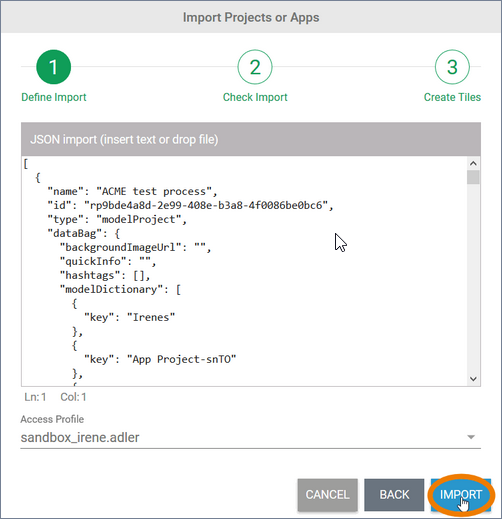Click the sandbox_irene.adler profile value
502x519 pixels.
point(80,437)
